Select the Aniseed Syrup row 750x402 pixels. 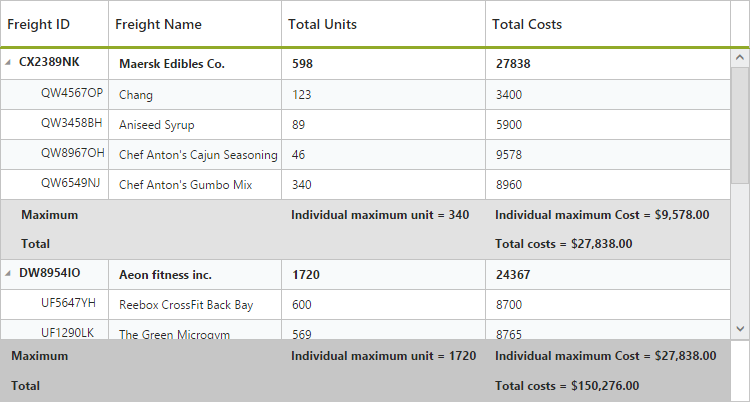tap(156, 125)
